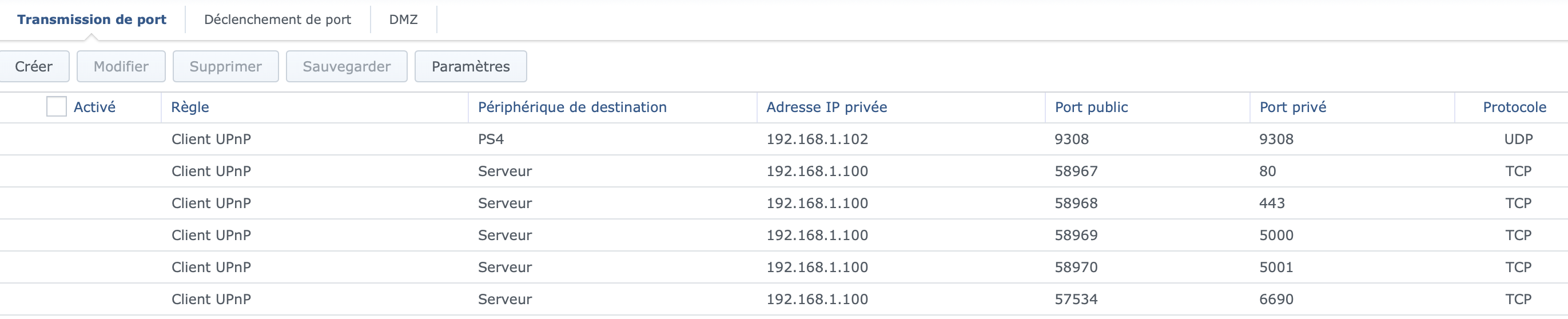Sort by Adresse IP privée column
1568x319 pixels.
coord(827,107)
